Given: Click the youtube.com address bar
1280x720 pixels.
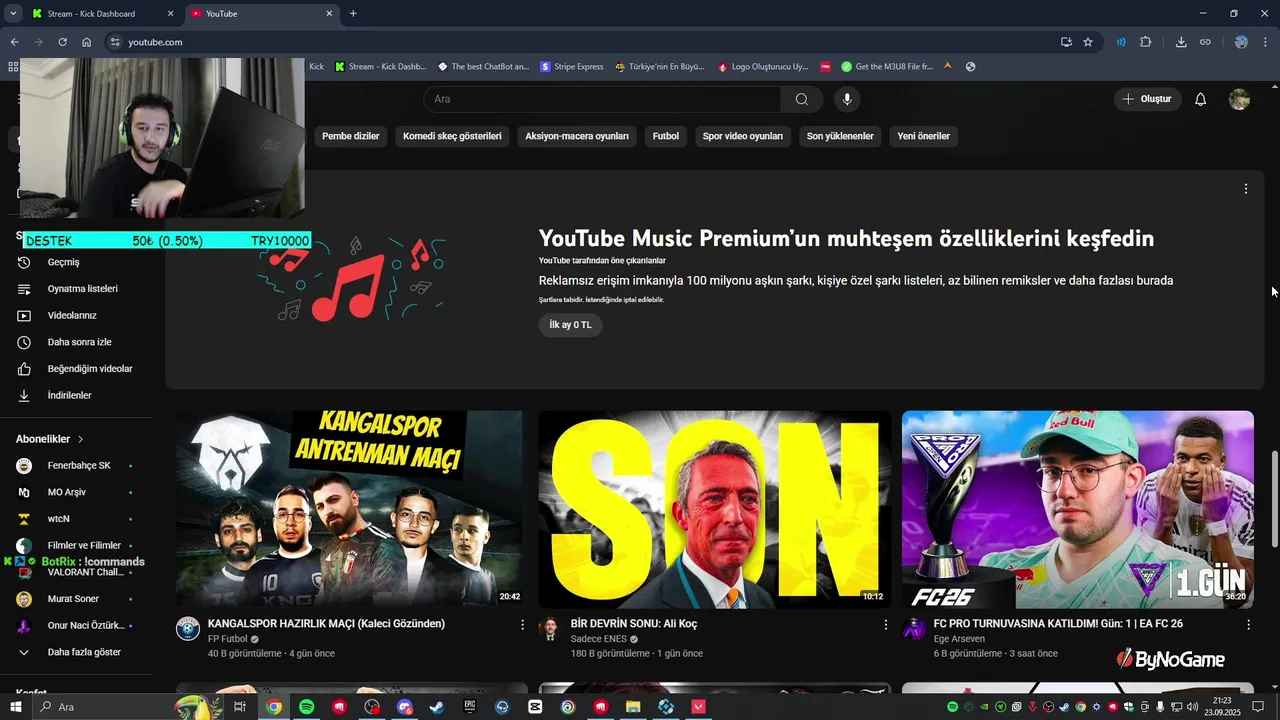Looking at the screenshot, I should click(578, 42).
